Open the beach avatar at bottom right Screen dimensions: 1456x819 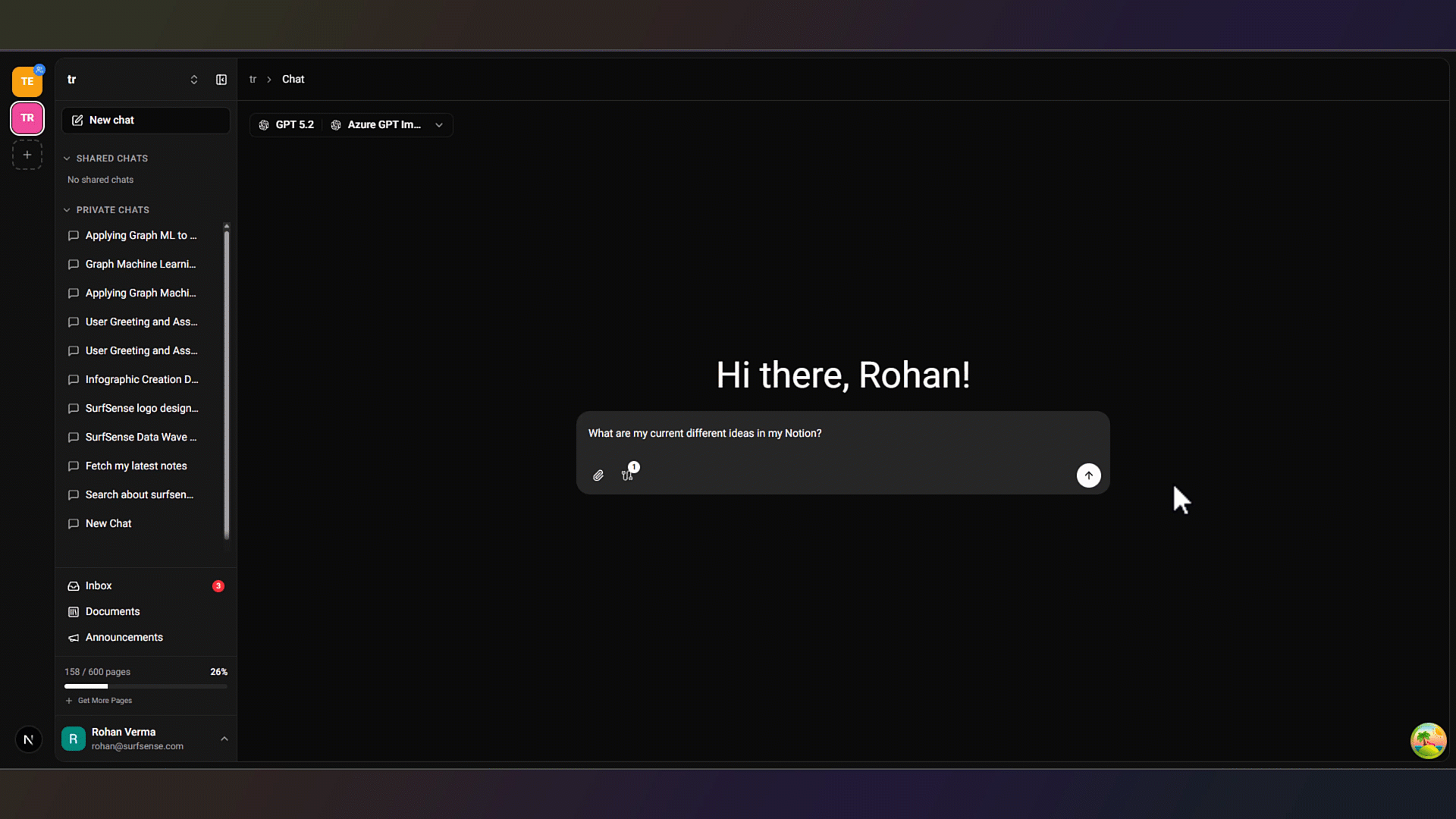[1428, 741]
